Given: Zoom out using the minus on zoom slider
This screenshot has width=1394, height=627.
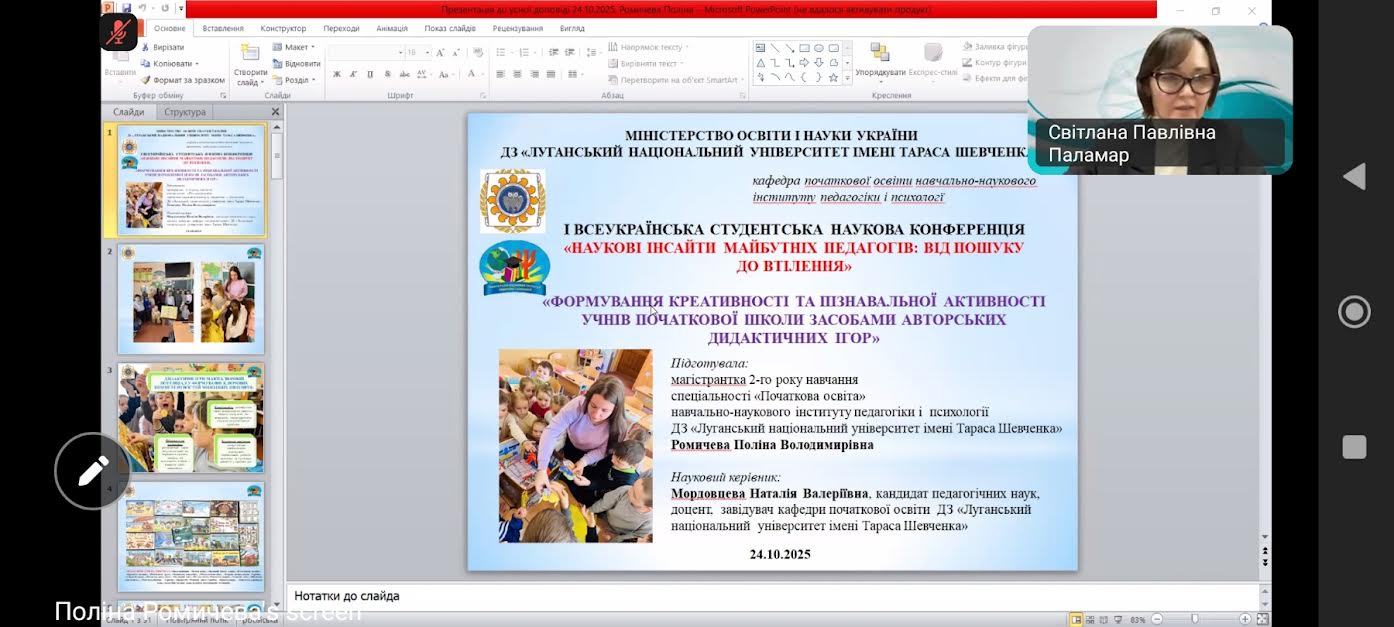Looking at the screenshot, I should (1156, 619).
